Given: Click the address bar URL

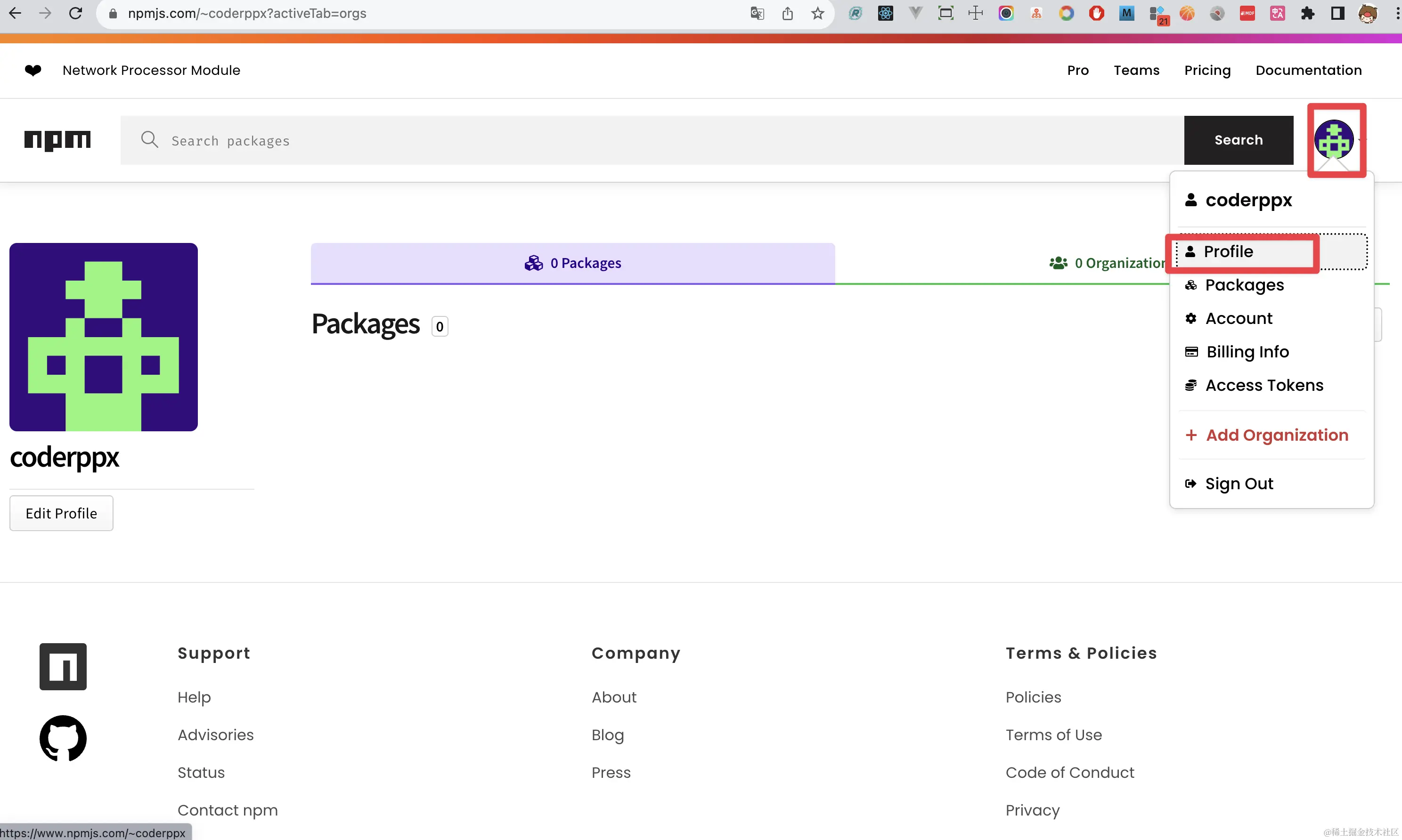Looking at the screenshot, I should [x=247, y=13].
